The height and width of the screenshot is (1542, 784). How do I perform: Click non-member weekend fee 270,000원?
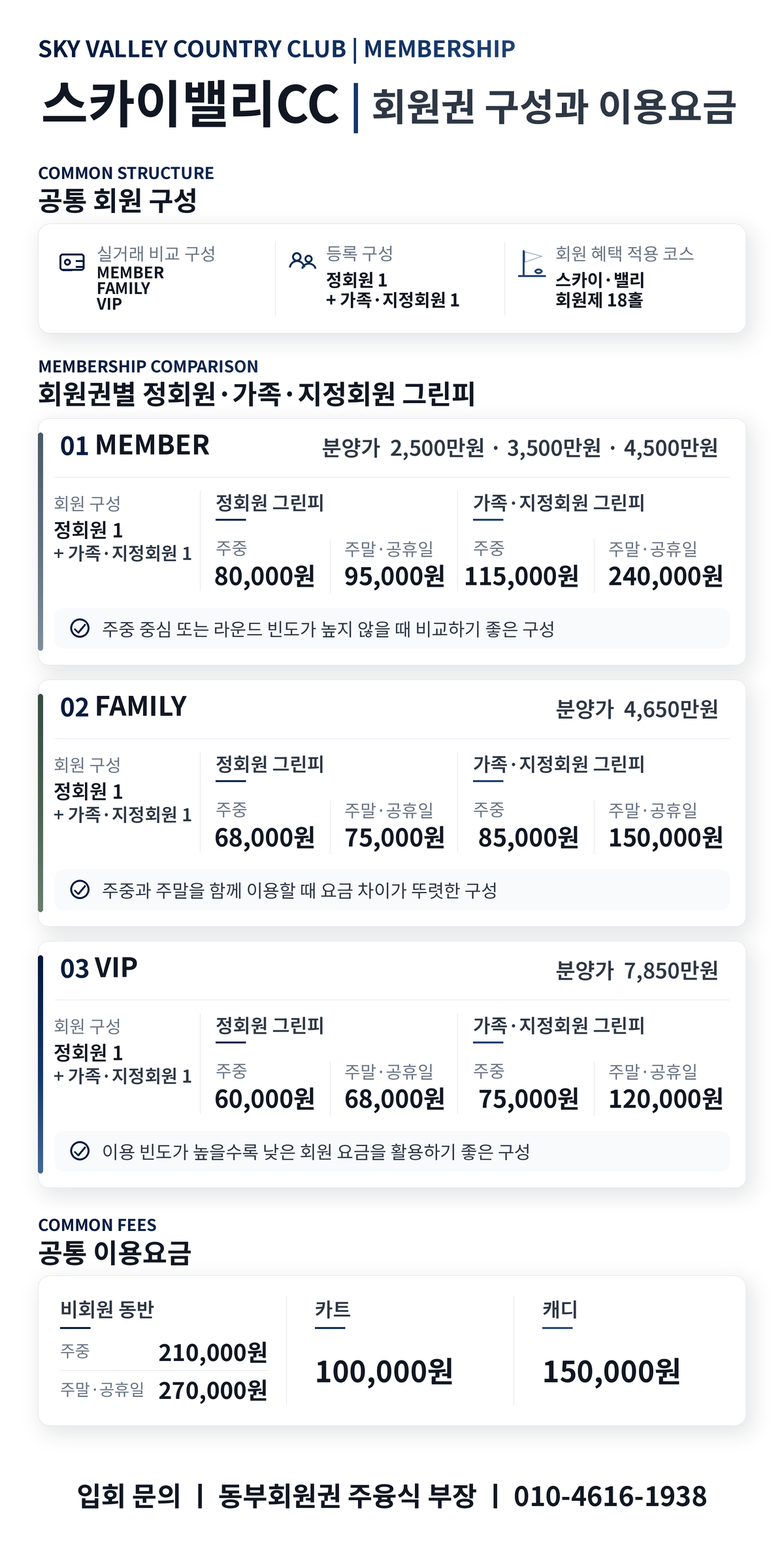tap(213, 1390)
